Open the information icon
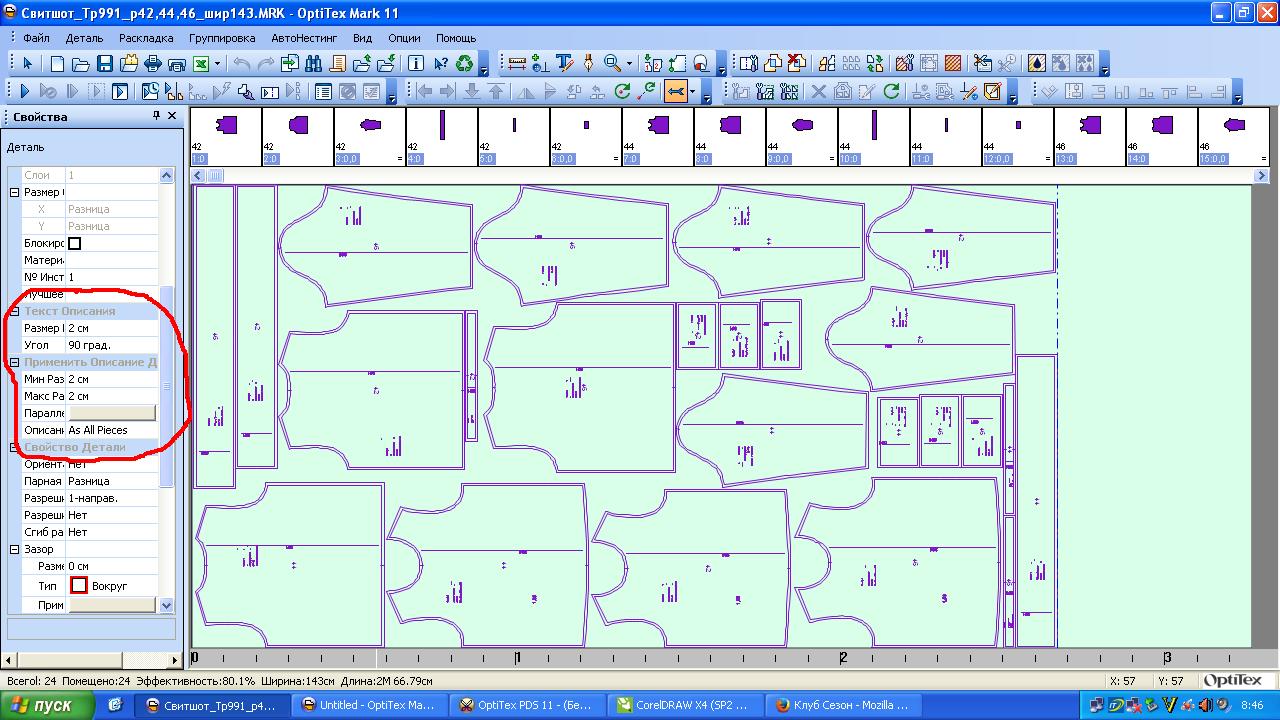 pos(416,64)
